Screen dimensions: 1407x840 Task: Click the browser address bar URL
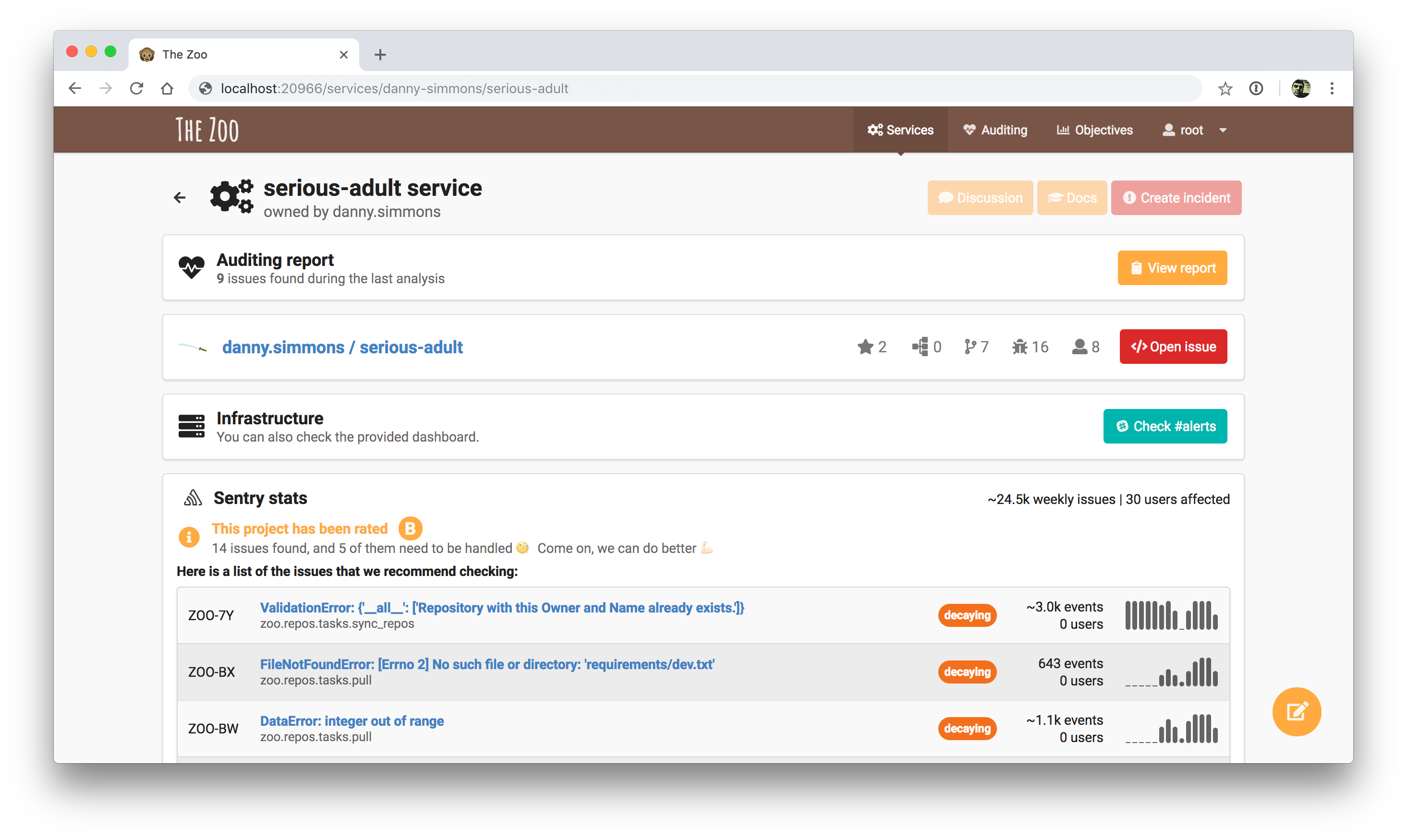(394, 89)
